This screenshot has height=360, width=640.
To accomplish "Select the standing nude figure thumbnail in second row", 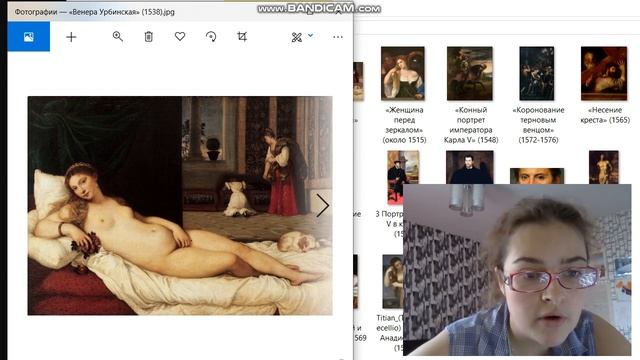I will coord(604,167).
